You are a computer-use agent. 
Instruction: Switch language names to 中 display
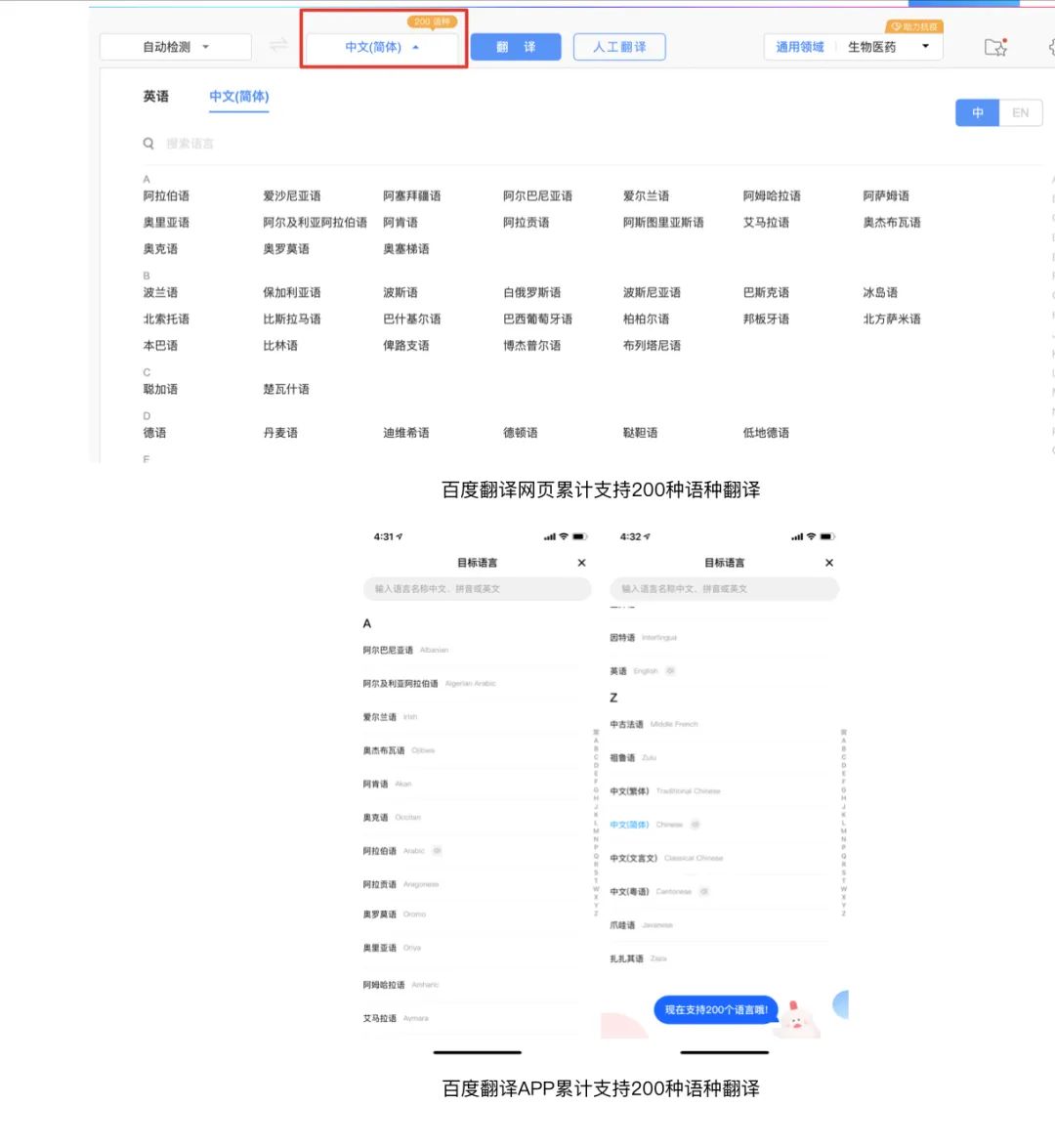click(x=978, y=112)
